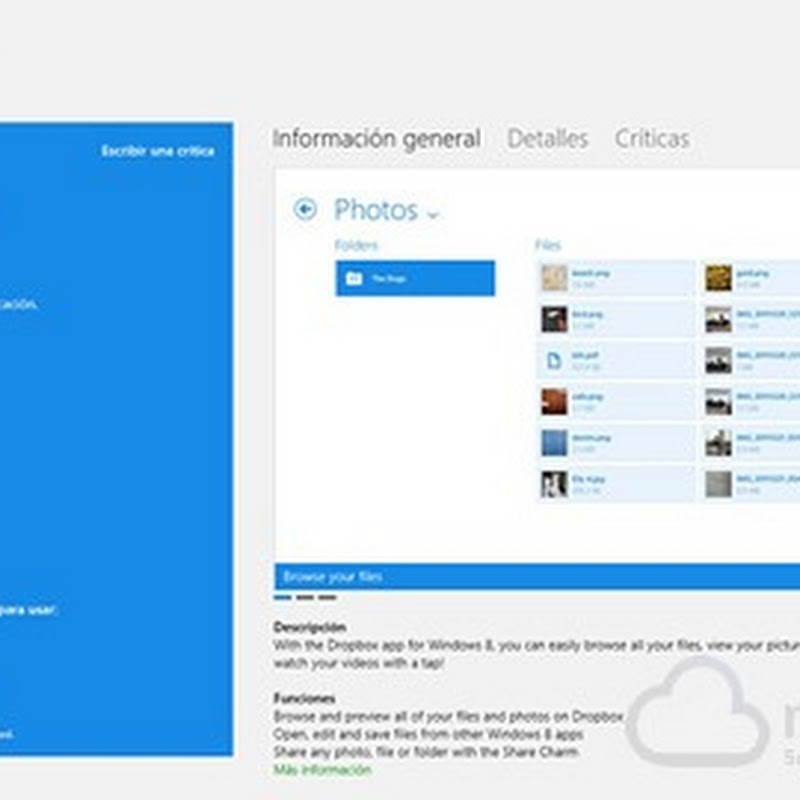The height and width of the screenshot is (800, 800).
Task: Follow the green Más información link
Action: tap(322, 769)
